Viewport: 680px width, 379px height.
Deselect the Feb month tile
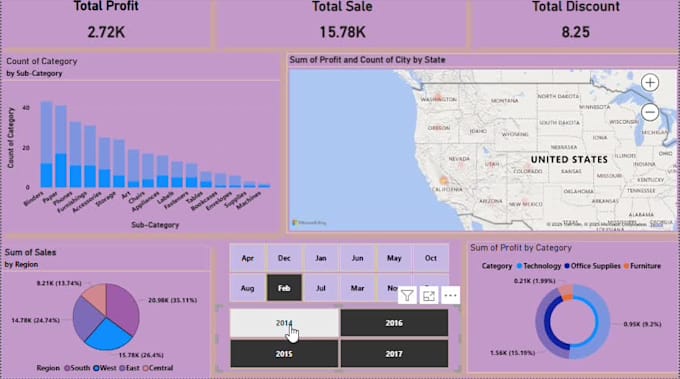(284, 288)
